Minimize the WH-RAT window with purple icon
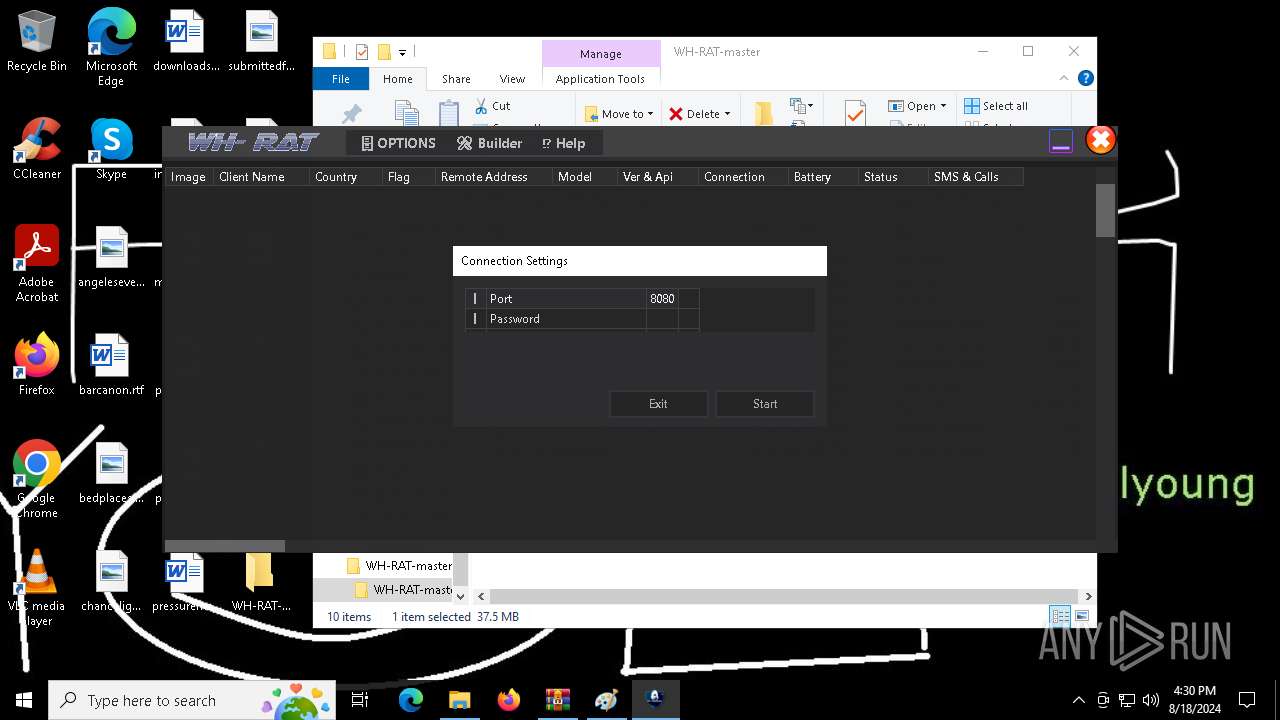The height and width of the screenshot is (720, 1280). (1061, 142)
